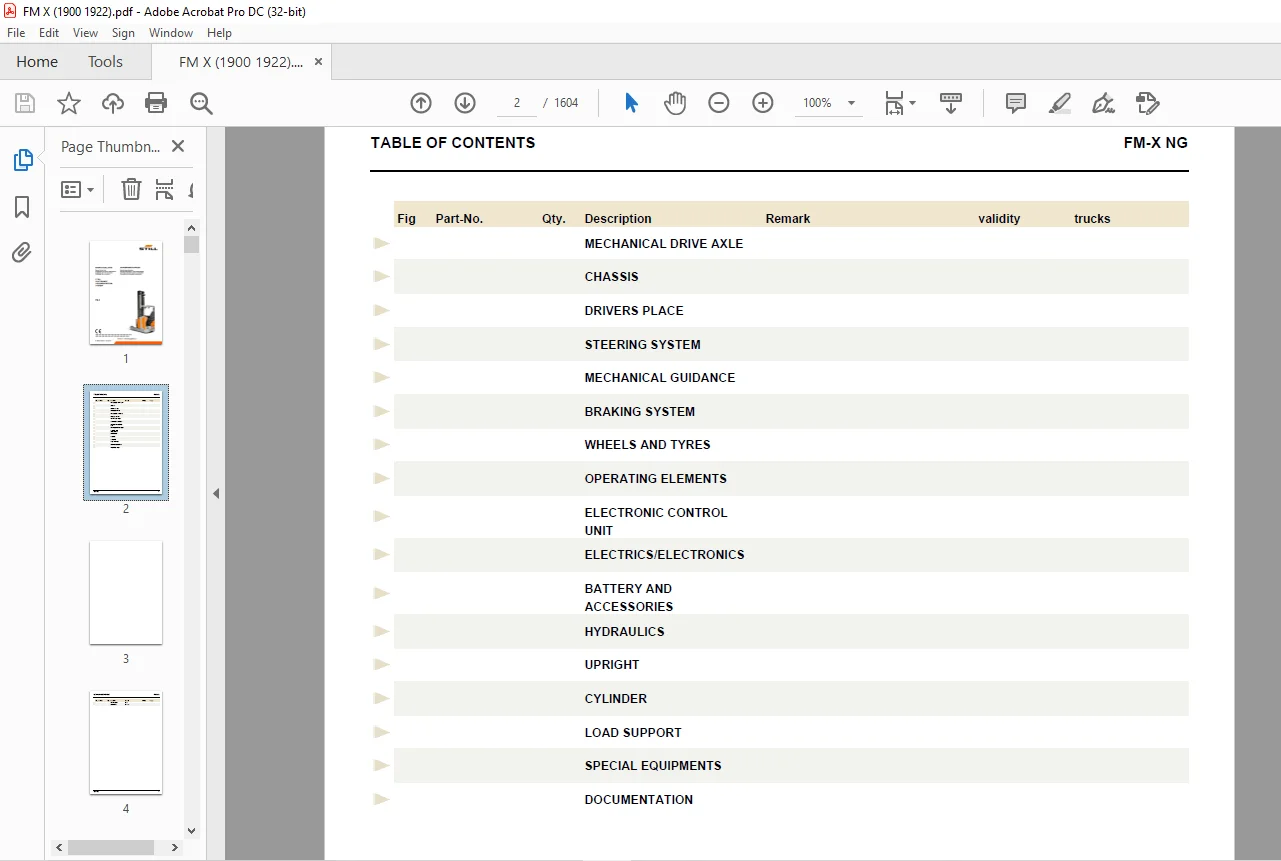Open MECHANICAL GUIDANCE contents entry
The width and height of the screenshot is (1281, 861).
[x=660, y=378]
